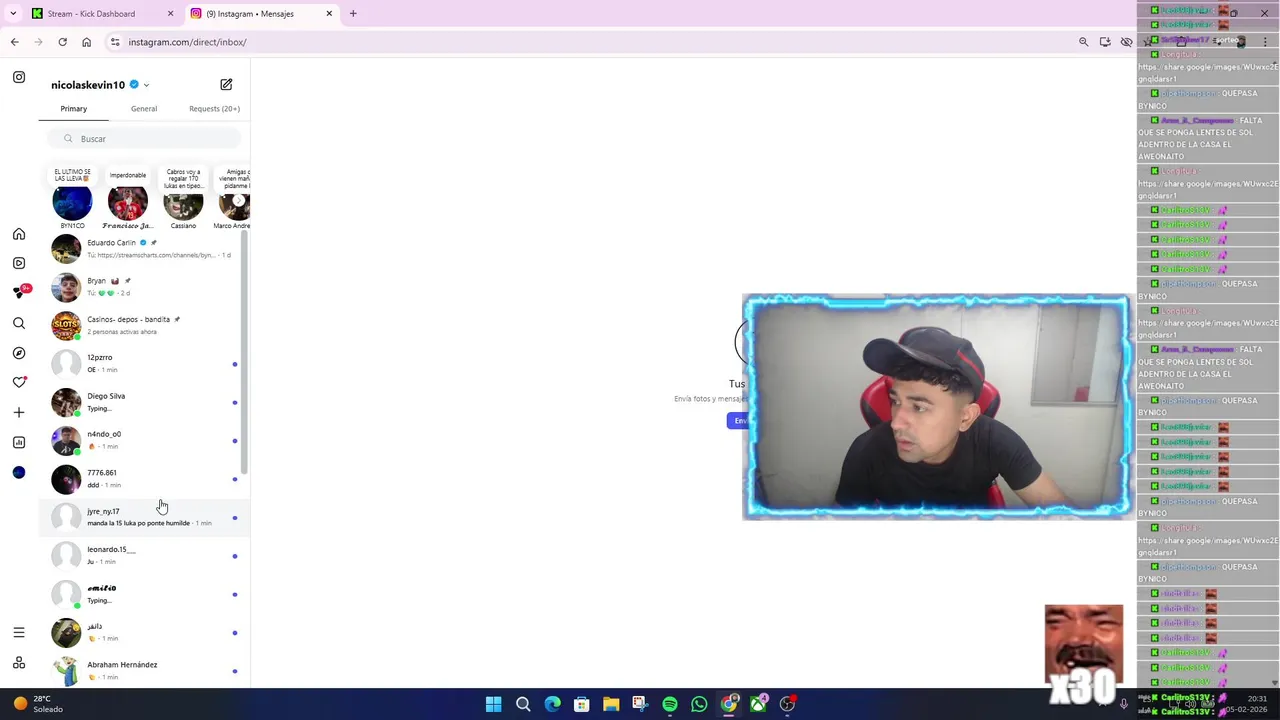Open Spotify from the taskbar
This screenshot has height=720, width=1280.
point(670,704)
